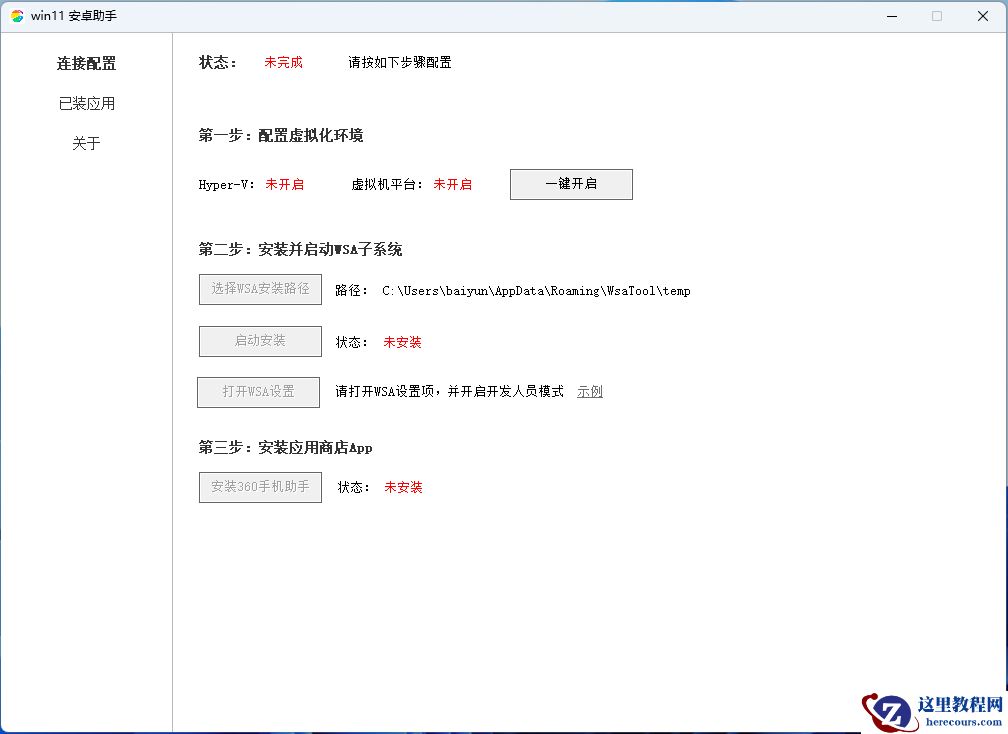Click the Hyper-V 未开启 status text
The height and width of the screenshot is (734, 1008).
(x=285, y=184)
